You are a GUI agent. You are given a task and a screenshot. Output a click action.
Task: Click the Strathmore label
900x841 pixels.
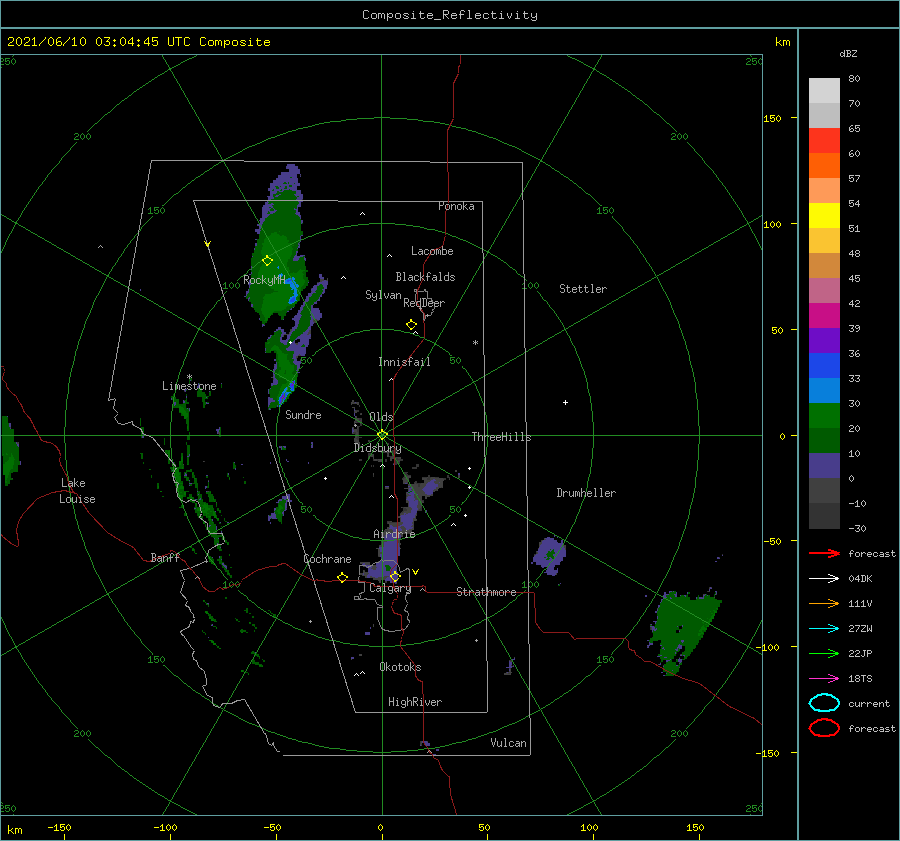tap(486, 592)
